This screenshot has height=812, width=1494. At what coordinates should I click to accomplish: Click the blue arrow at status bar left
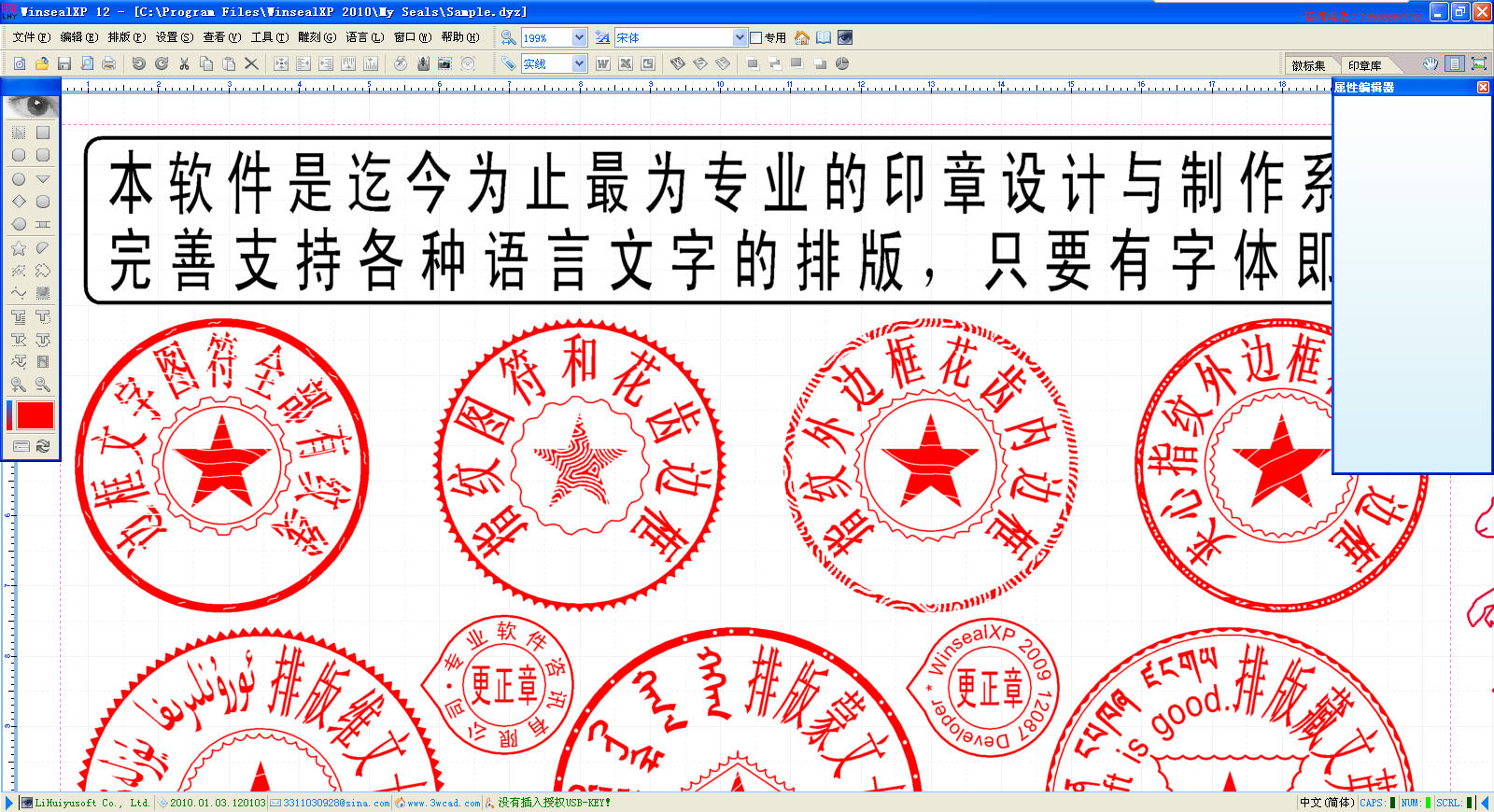pos(9,803)
